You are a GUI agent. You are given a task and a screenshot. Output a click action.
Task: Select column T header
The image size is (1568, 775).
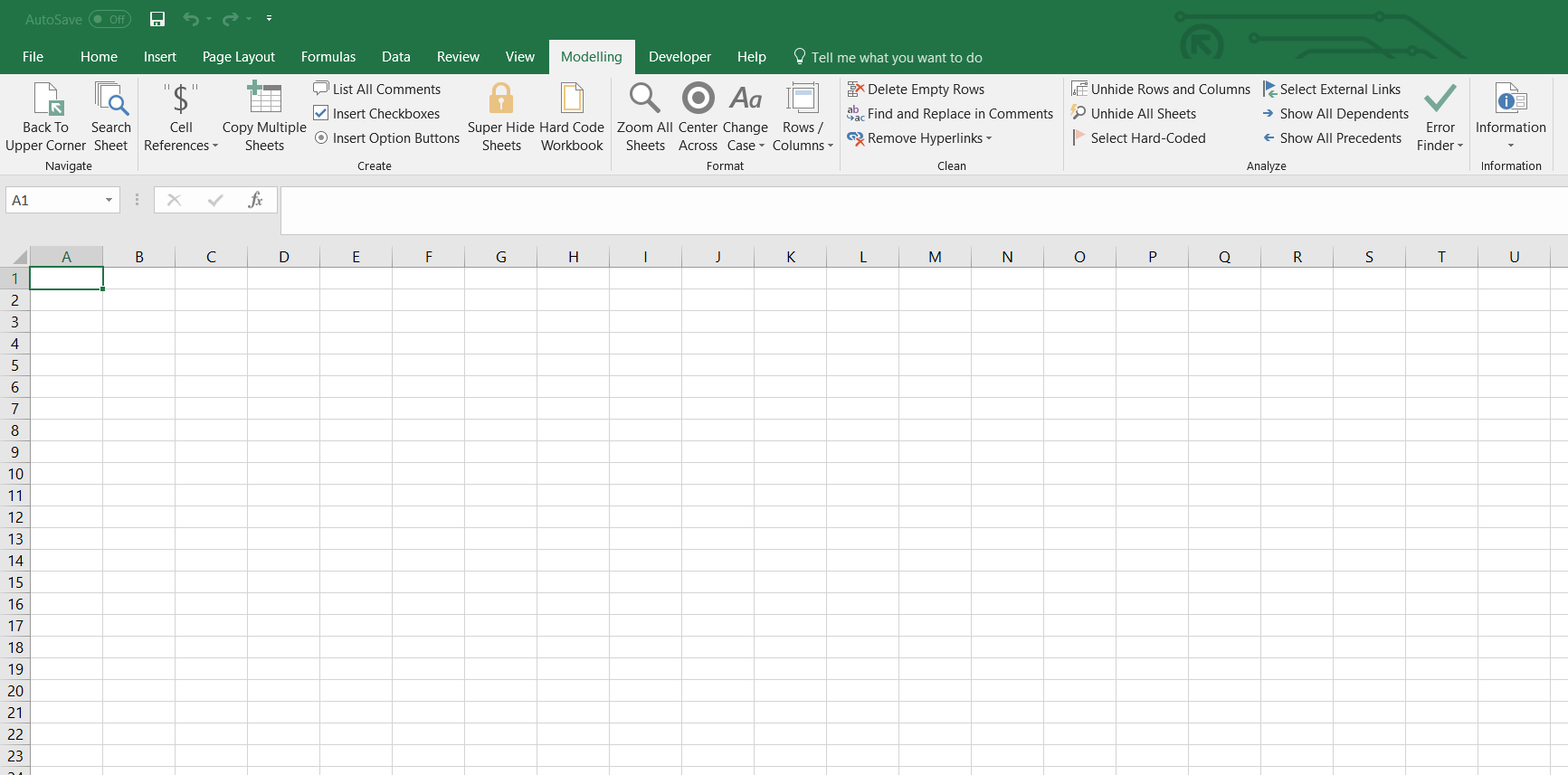click(x=1441, y=257)
